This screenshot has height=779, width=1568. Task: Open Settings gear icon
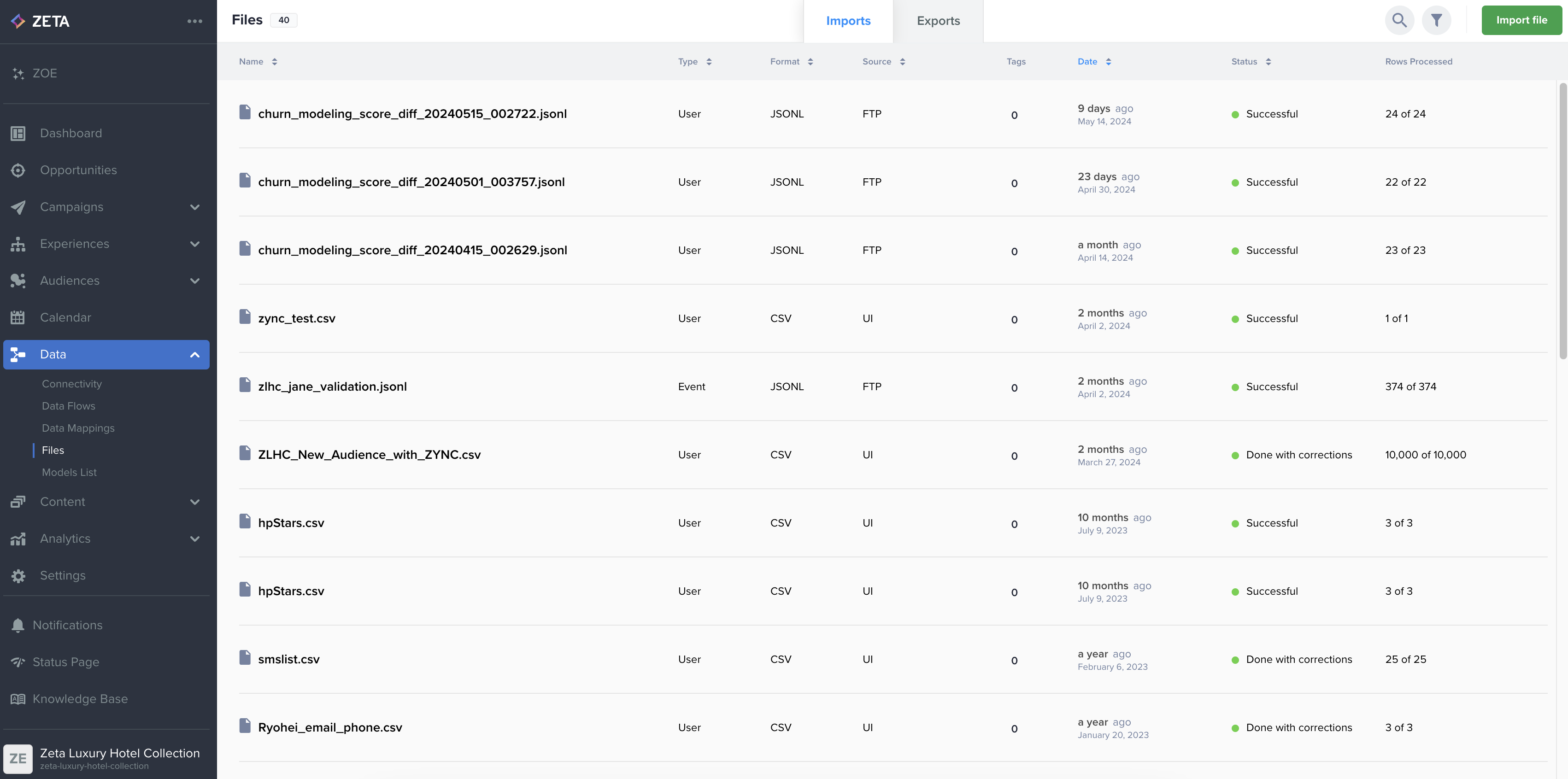pyautogui.click(x=18, y=576)
